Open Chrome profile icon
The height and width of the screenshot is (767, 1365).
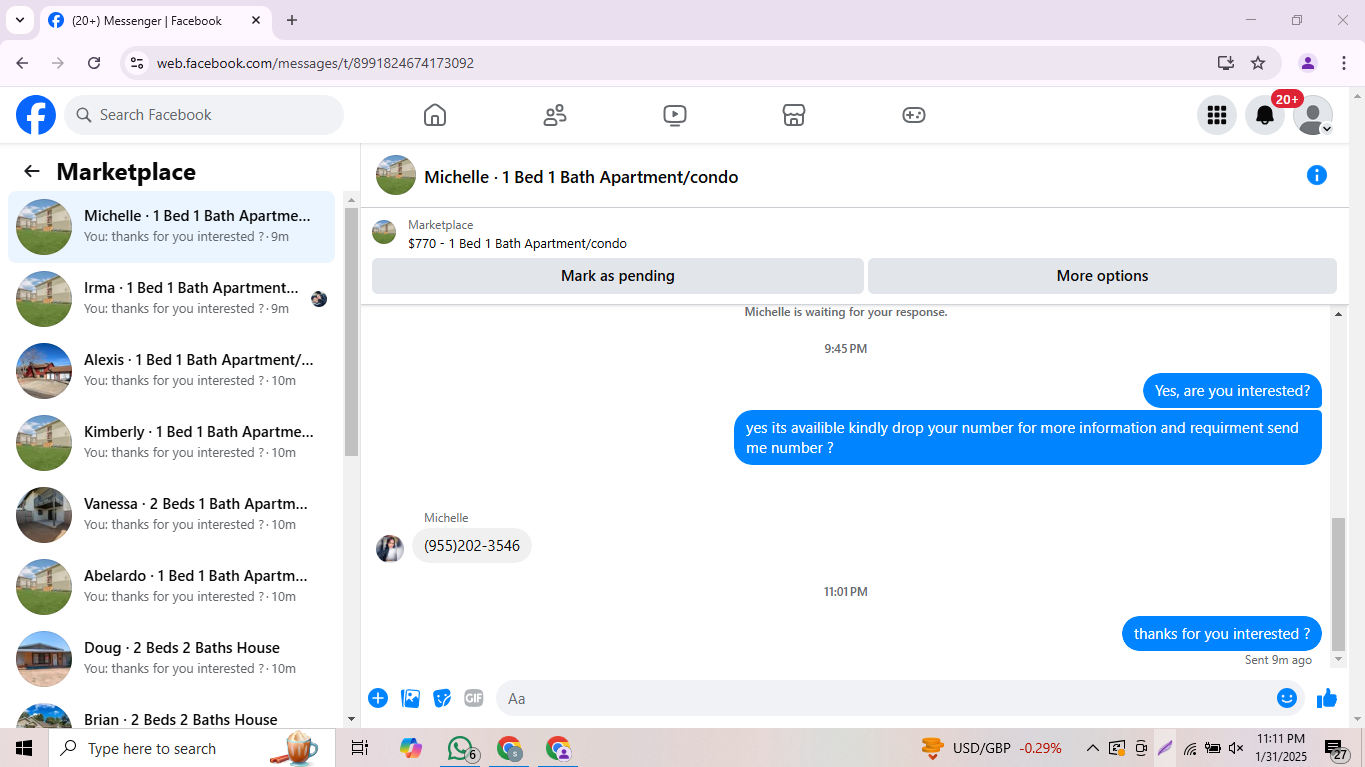[x=1308, y=63]
